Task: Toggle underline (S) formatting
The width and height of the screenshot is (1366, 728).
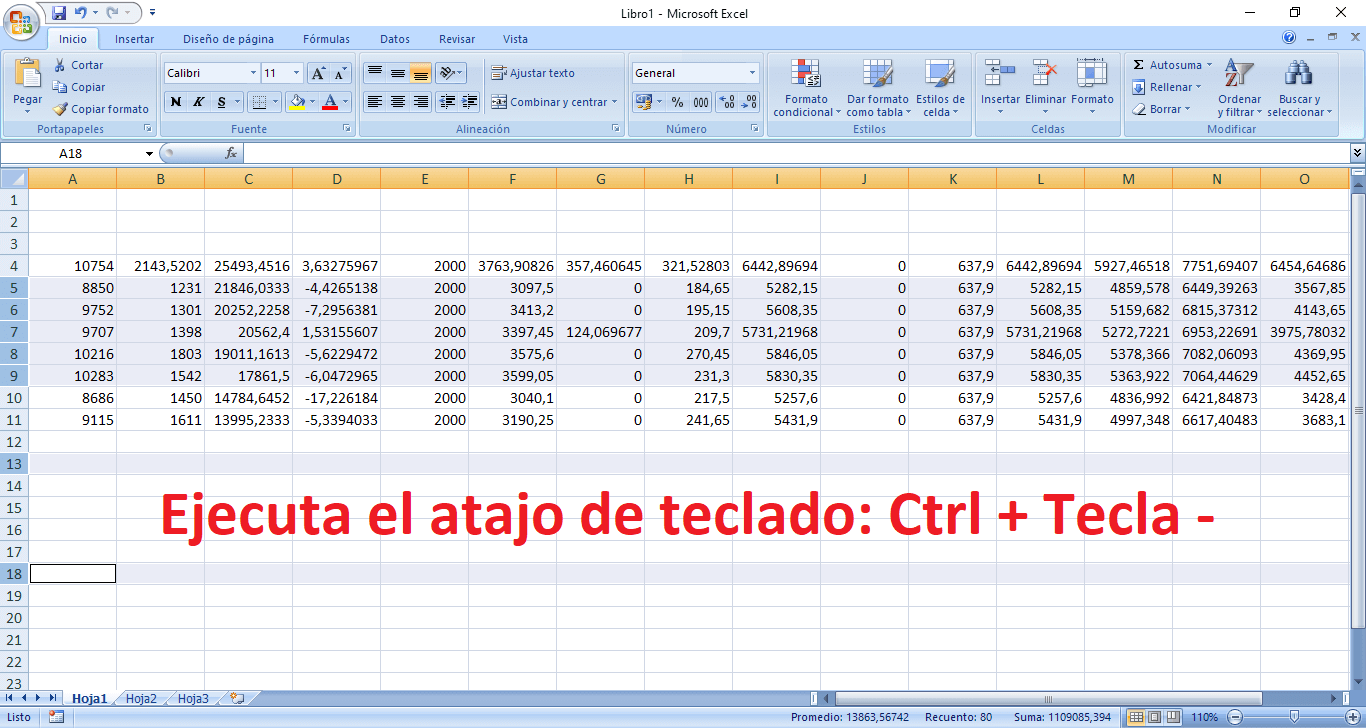Action: click(x=221, y=102)
